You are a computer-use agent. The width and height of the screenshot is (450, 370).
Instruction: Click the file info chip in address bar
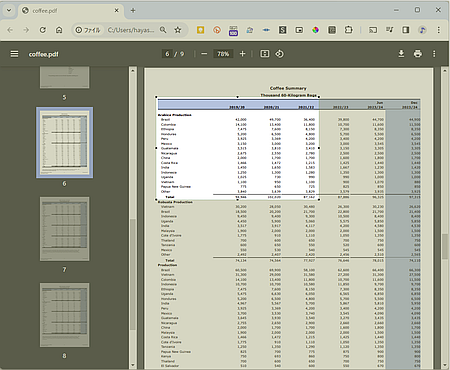coord(88,30)
